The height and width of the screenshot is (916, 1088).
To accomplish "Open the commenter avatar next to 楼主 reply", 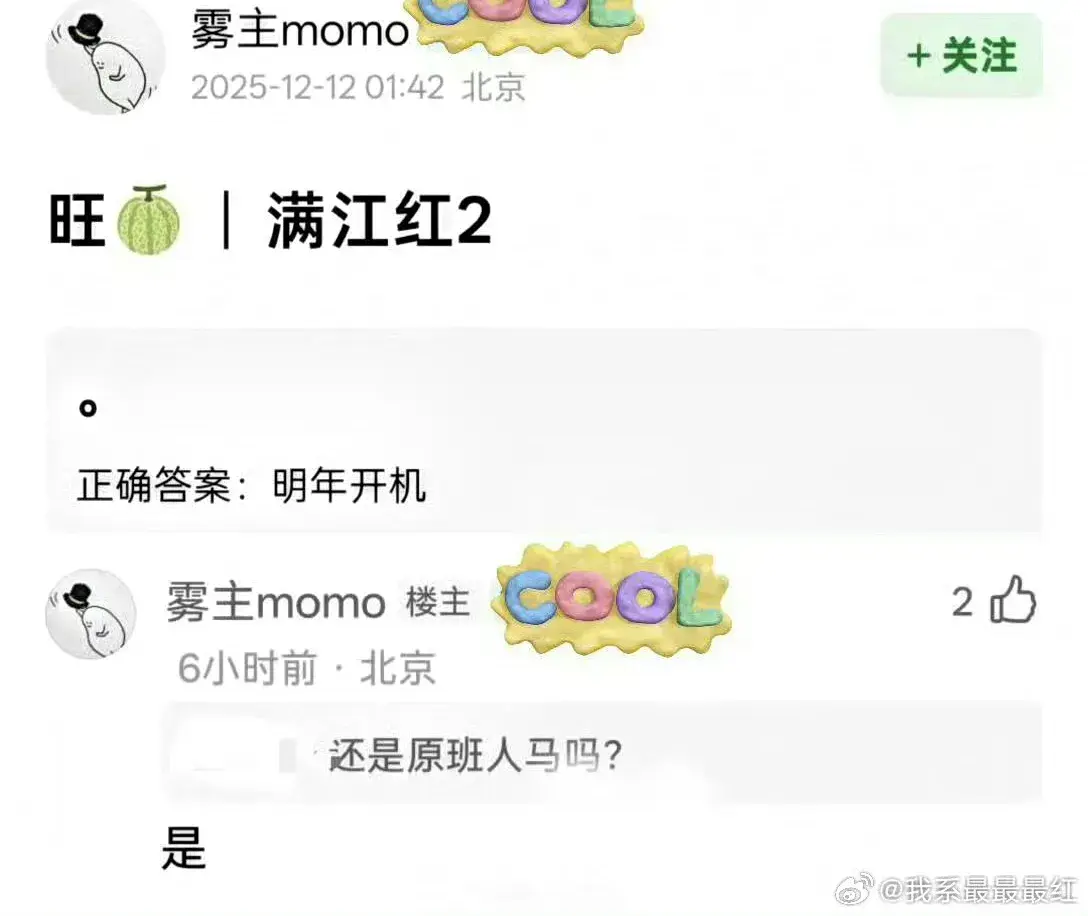I will coord(91,614).
